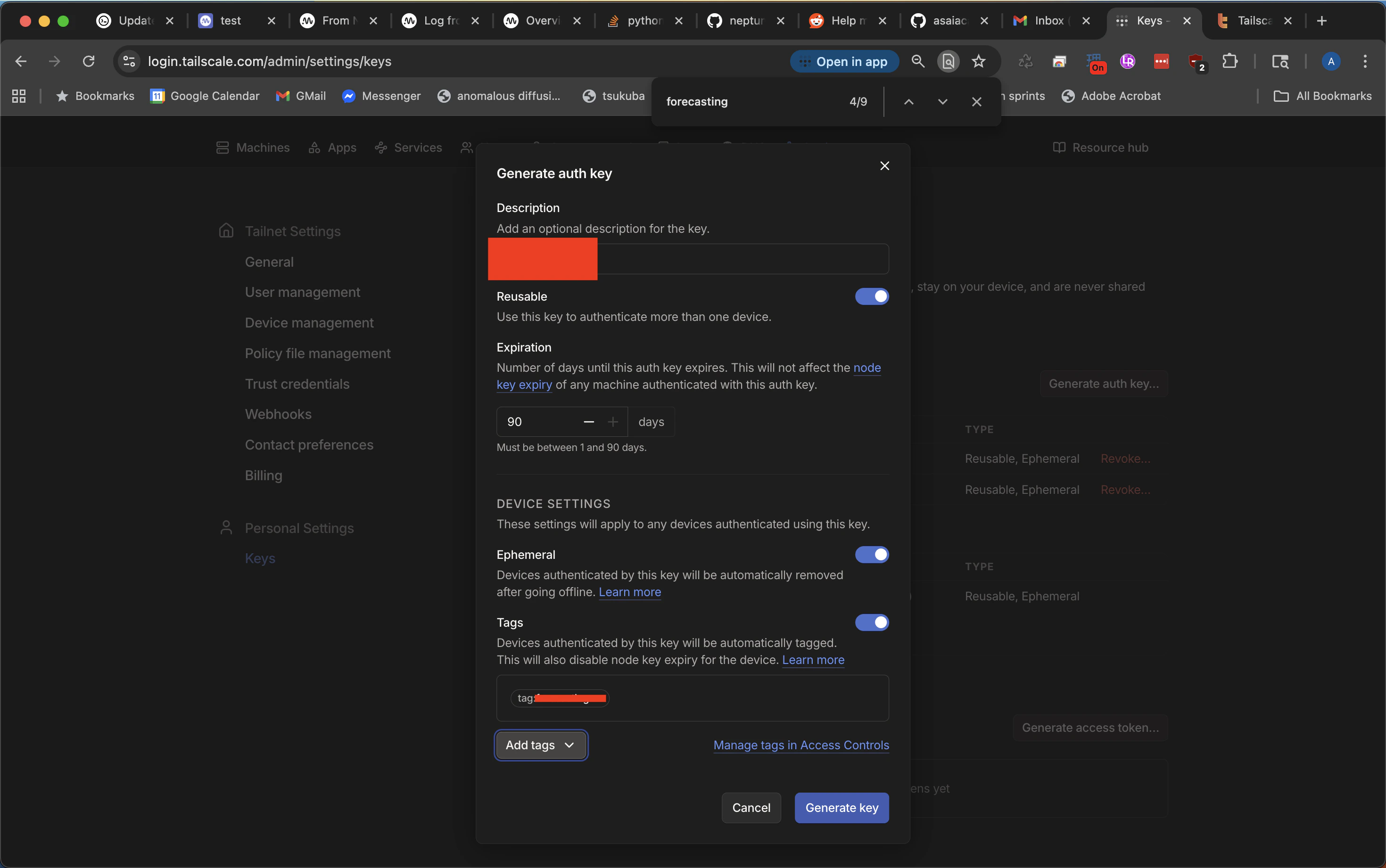Decrease expiration days with minus
Image resolution: width=1386 pixels, height=868 pixels.
pyautogui.click(x=588, y=422)
